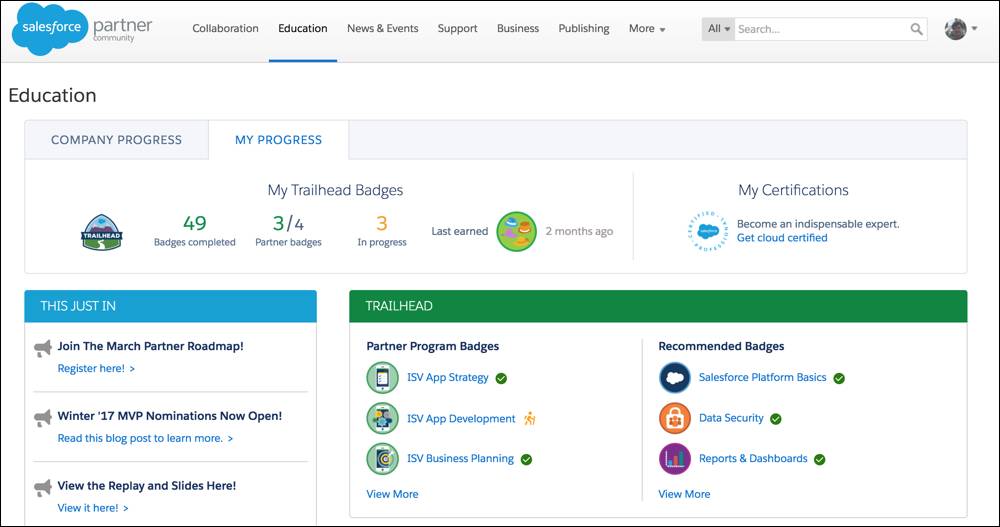Open the Salesforce Platform Basics link
The image size is (1000, 527).
click(x=762, y=378)
